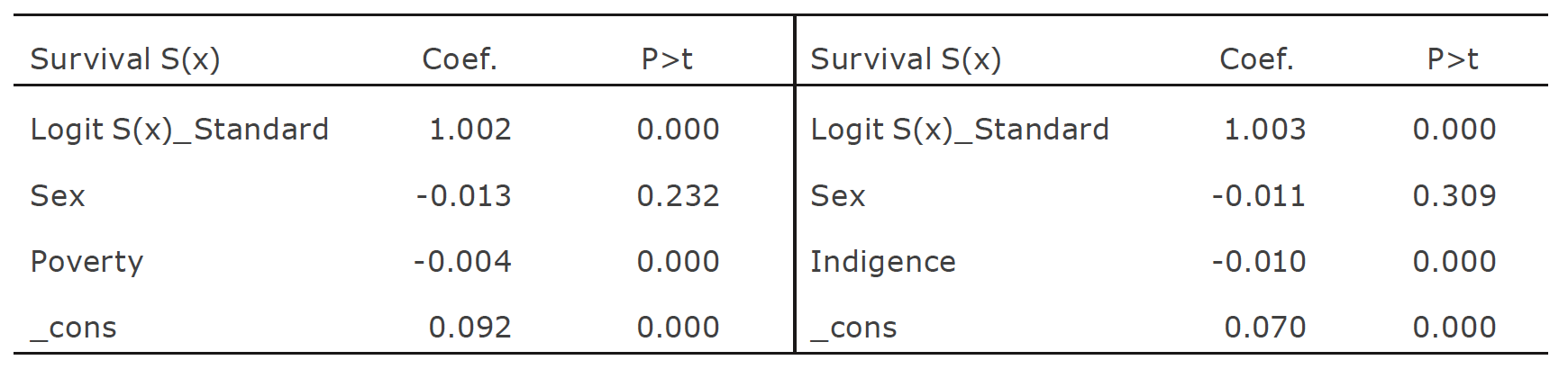This screenshot has width=1568, height=369.
Task: Select the Sex label beside -0.013
Action: (58, 196)
